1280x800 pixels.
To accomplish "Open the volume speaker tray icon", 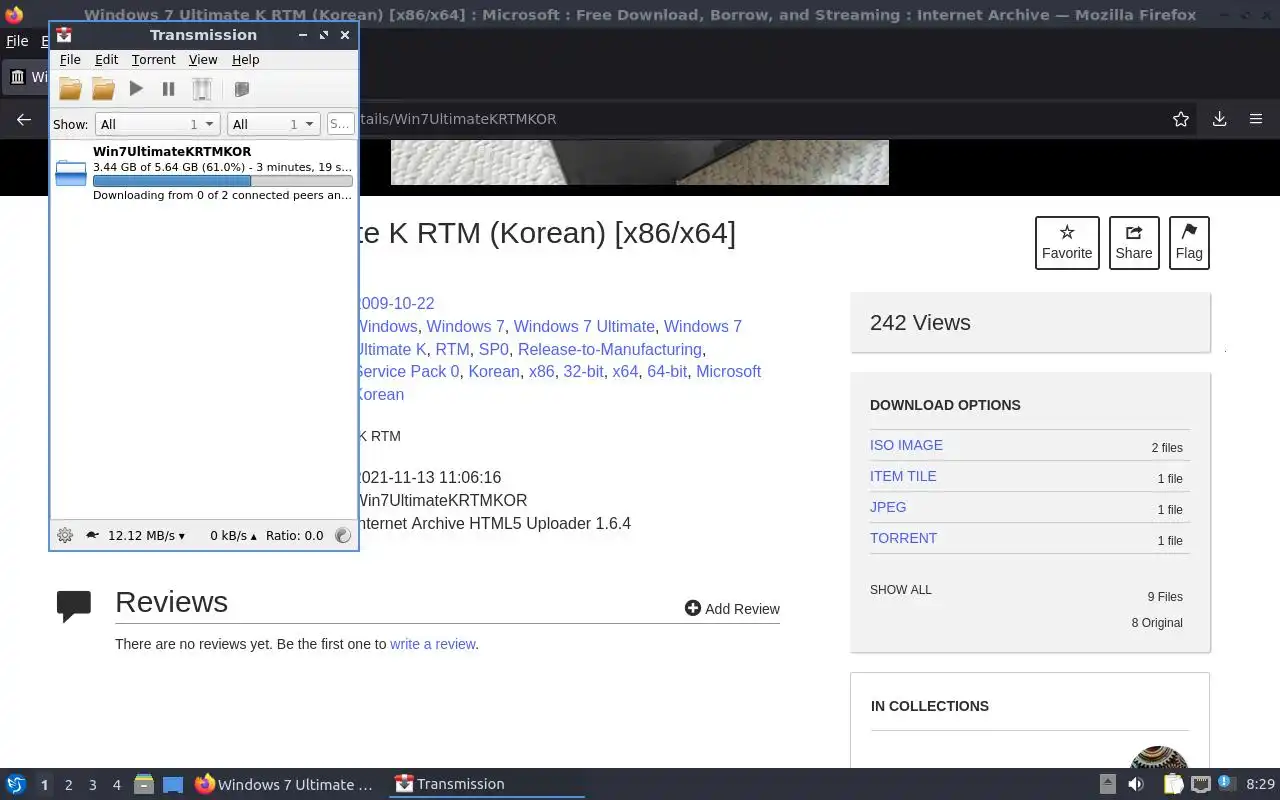I will pos(1136,784).
